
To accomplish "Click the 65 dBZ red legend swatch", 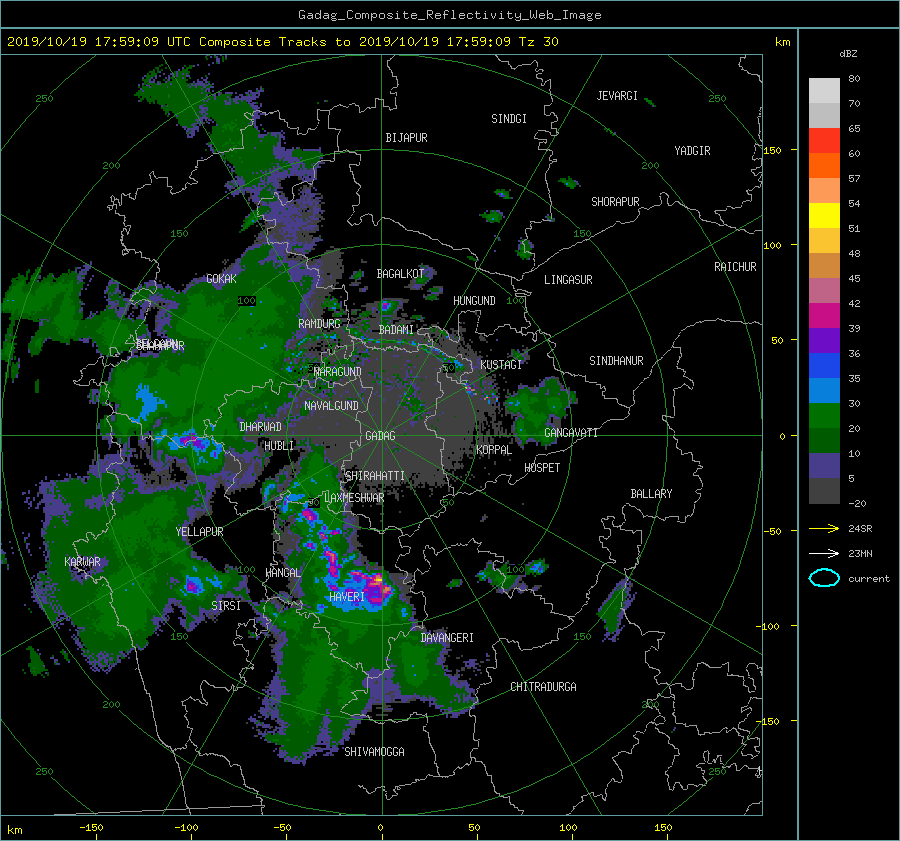I will coord(824,141).
